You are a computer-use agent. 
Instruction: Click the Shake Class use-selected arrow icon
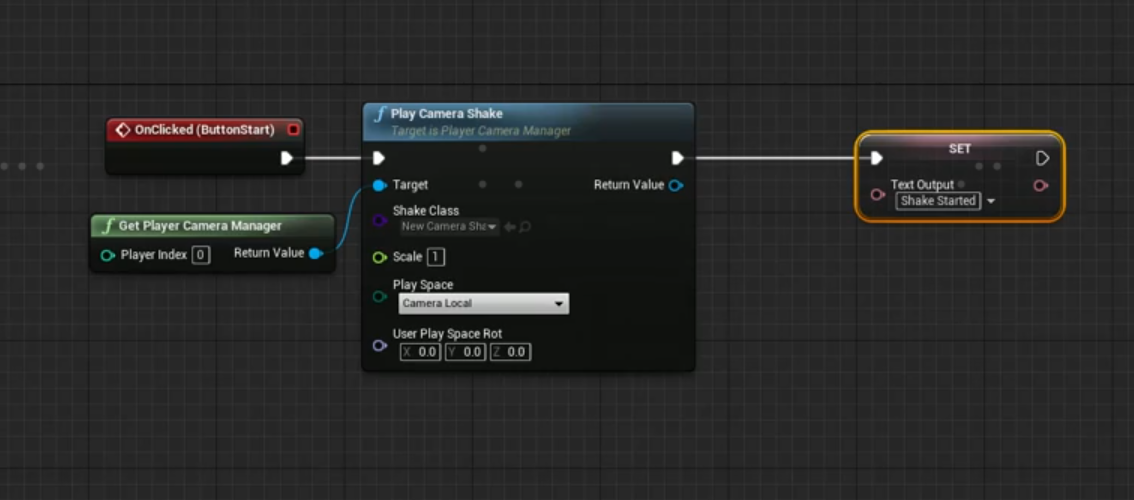pos(509,226)
